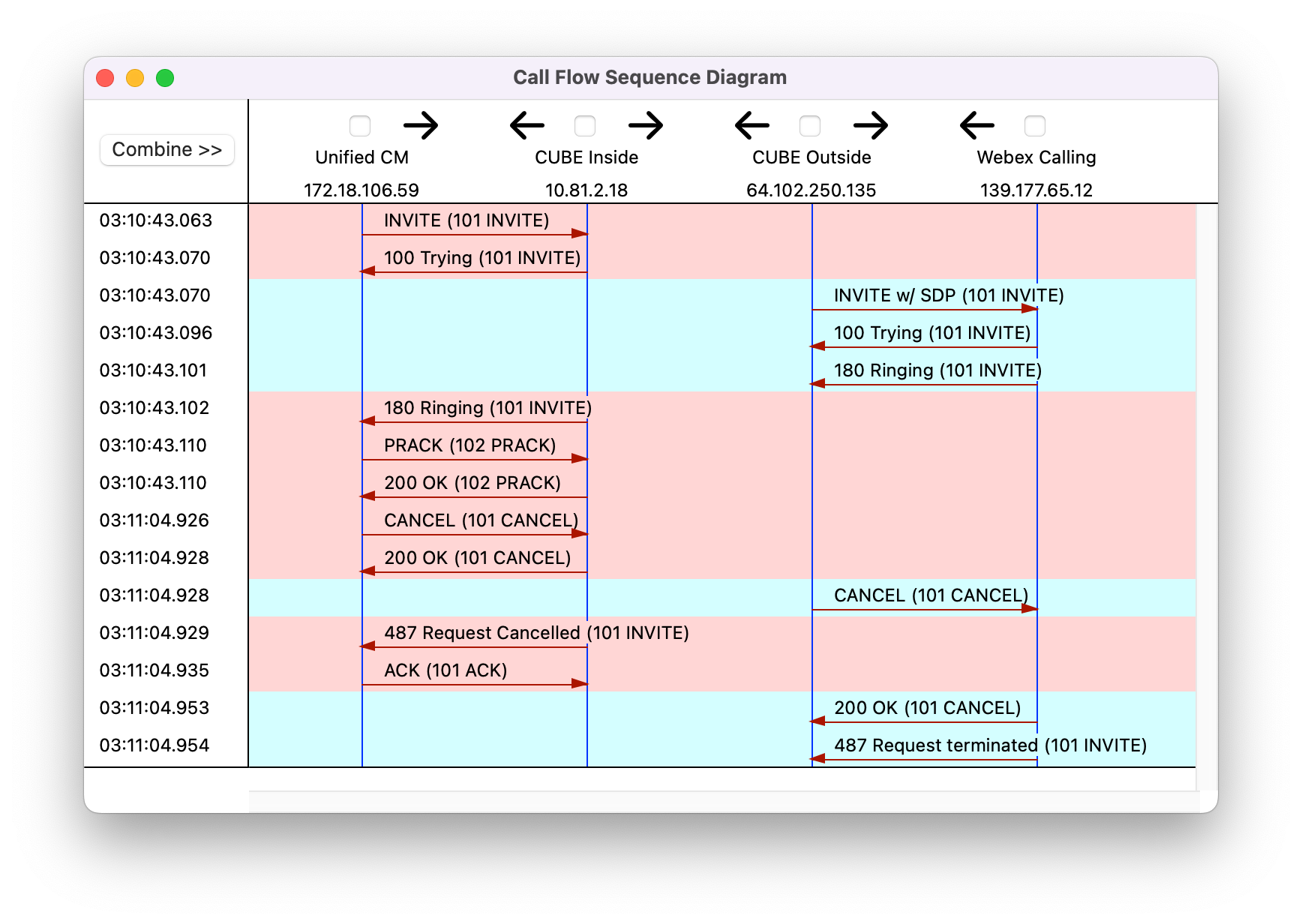
Task: Open the INVITE (101 INVITE) message
Action: [x=466, y=220]
